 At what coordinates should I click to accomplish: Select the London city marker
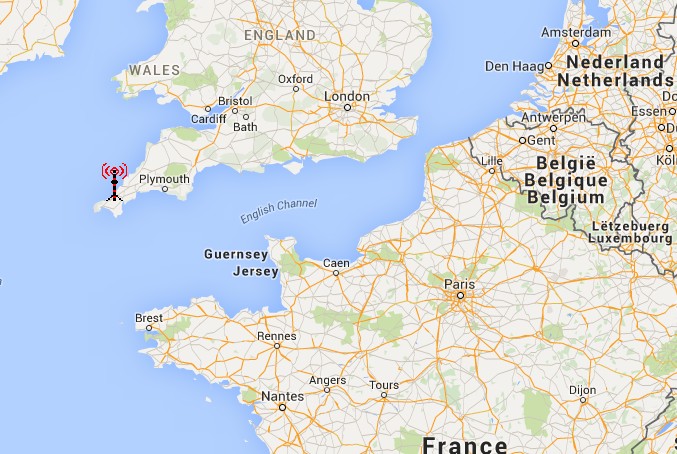[348, 107]
